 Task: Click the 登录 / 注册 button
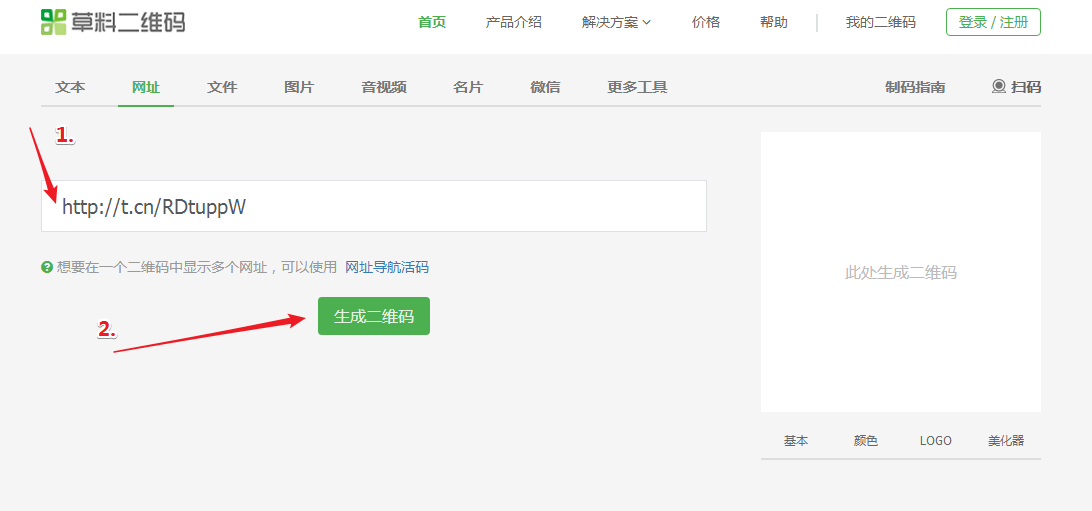point(993,22)
